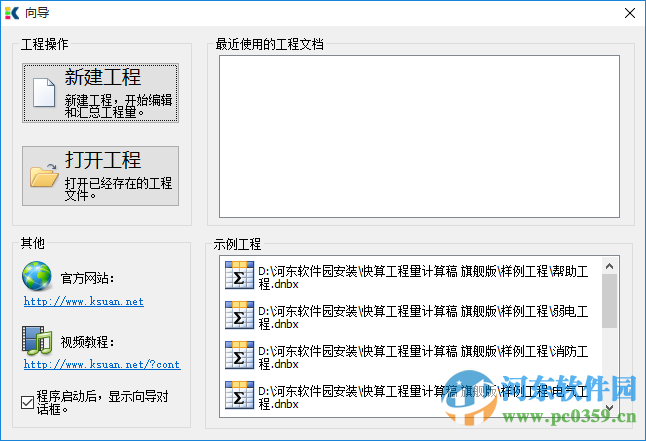Click the open folder icon in 打开工程
646x441 pixels.
pos(44,175)
